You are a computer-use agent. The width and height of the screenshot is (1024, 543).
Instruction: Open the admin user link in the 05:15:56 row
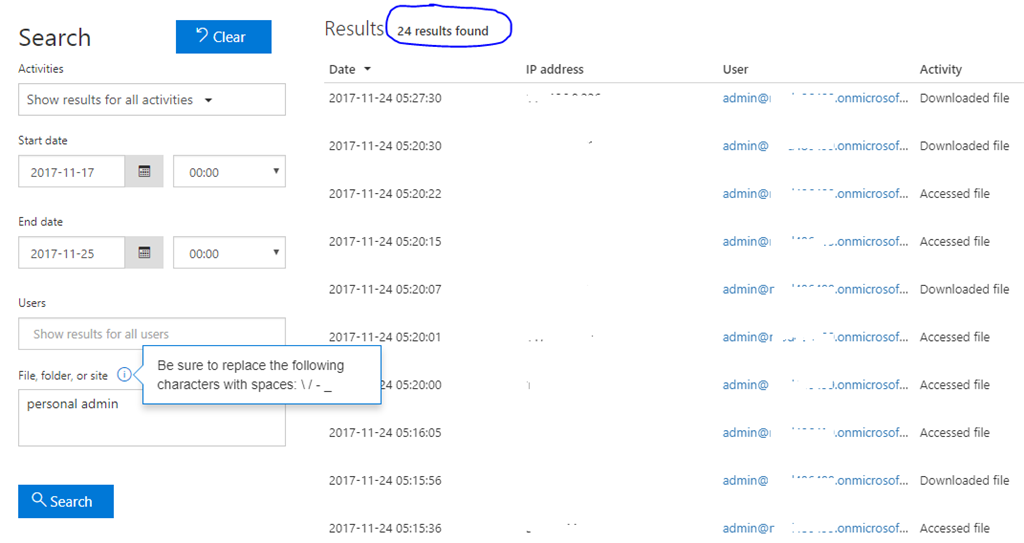click(x=815, y=480)
